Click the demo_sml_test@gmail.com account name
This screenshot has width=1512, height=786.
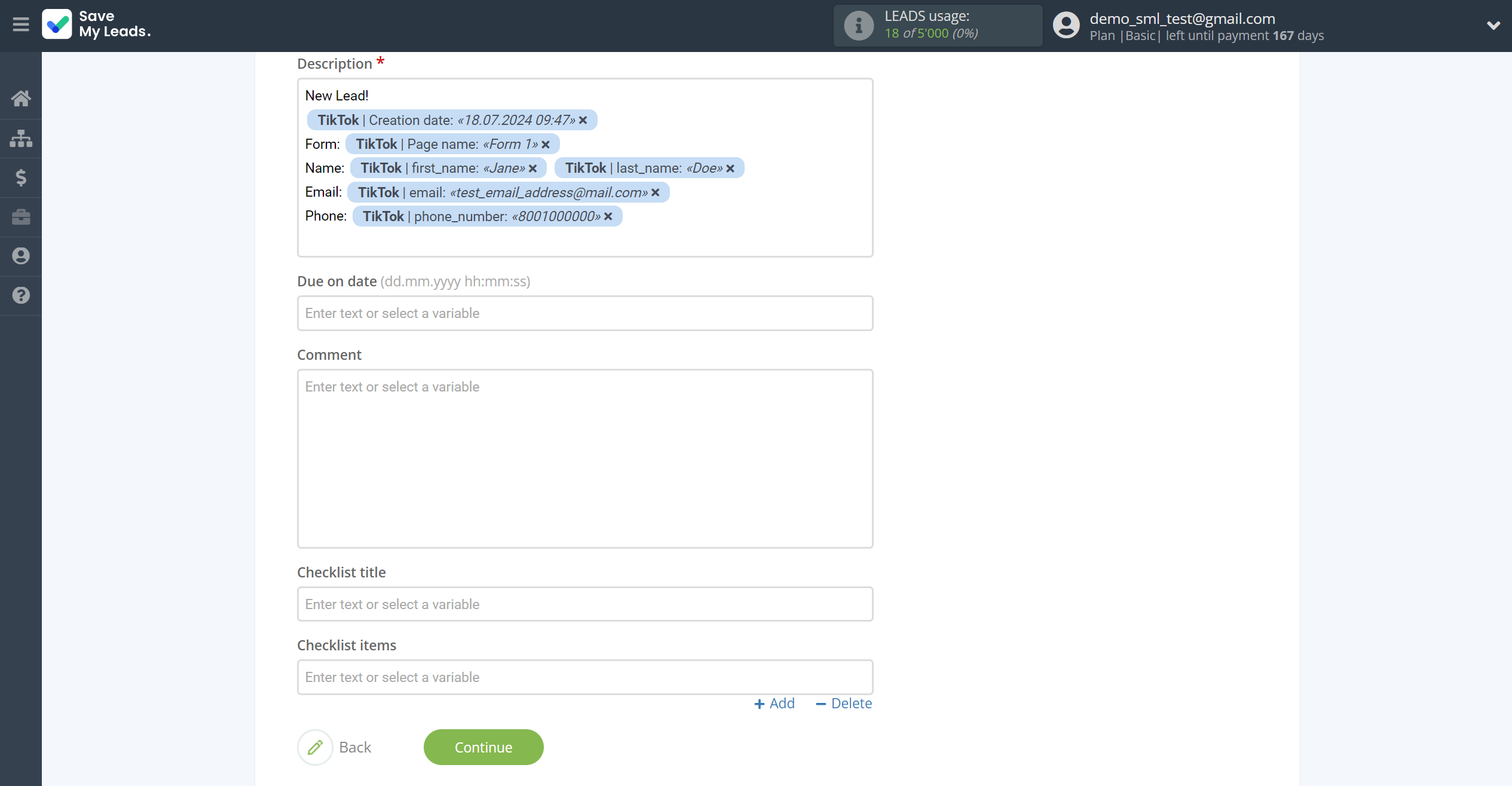pos(1182,19)
